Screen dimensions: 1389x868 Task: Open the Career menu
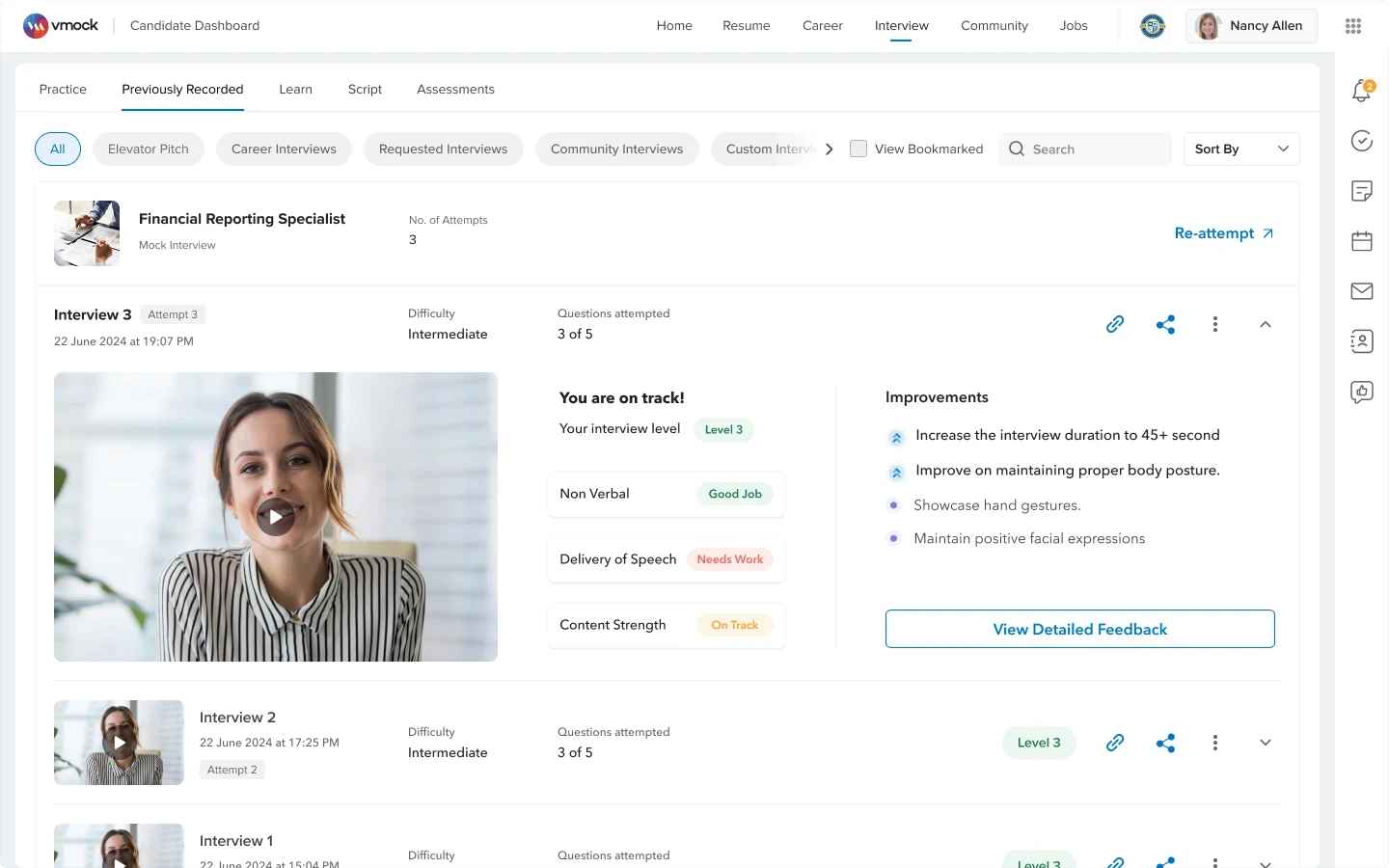tap(823, 26)
